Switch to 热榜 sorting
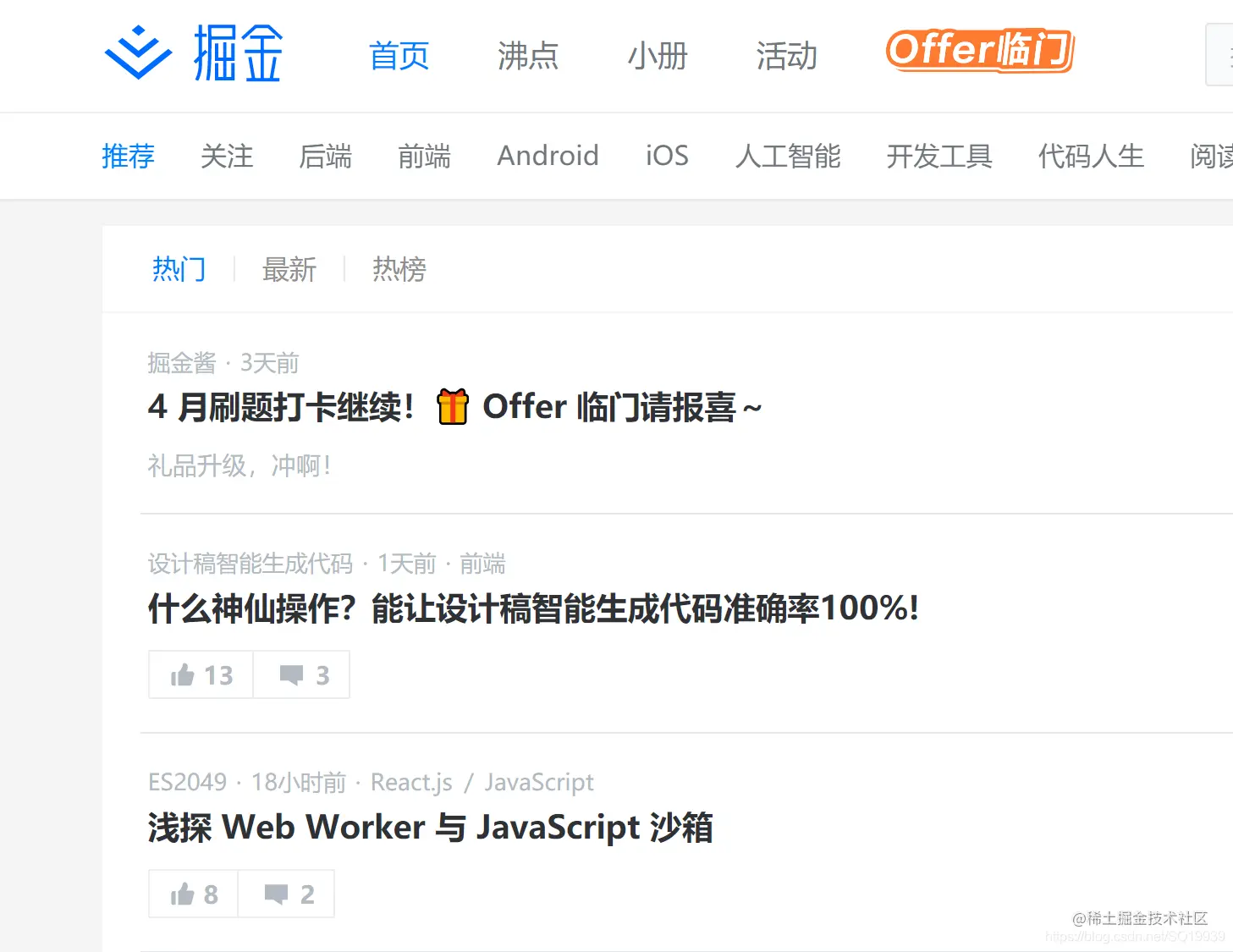Image resolution: width=1233 pixels, height=952 pixels. 399,269
